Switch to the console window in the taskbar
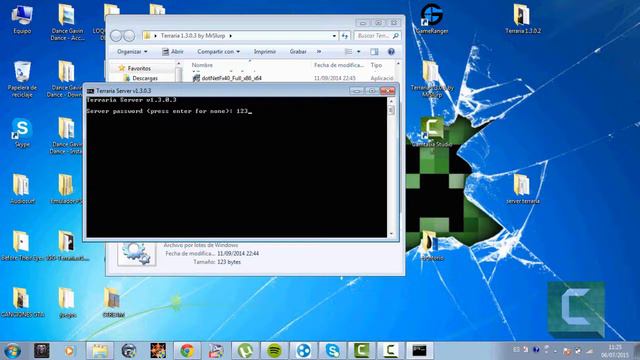Viewport: 640px width, 360px height. [420, 351]
